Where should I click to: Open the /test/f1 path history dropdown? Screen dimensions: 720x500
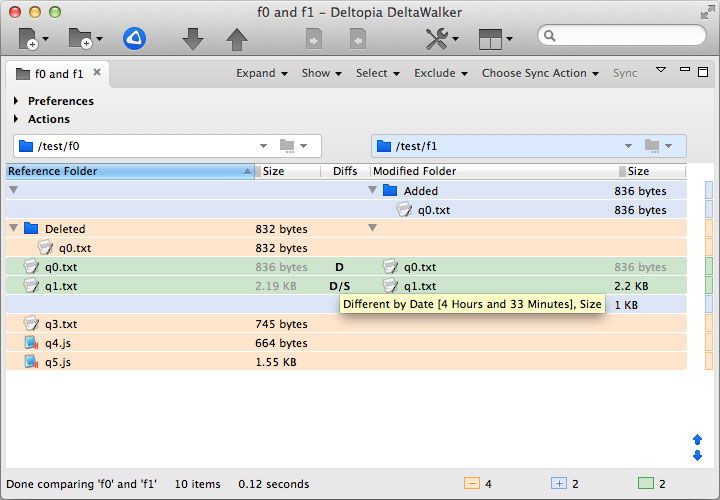point(628,146)
